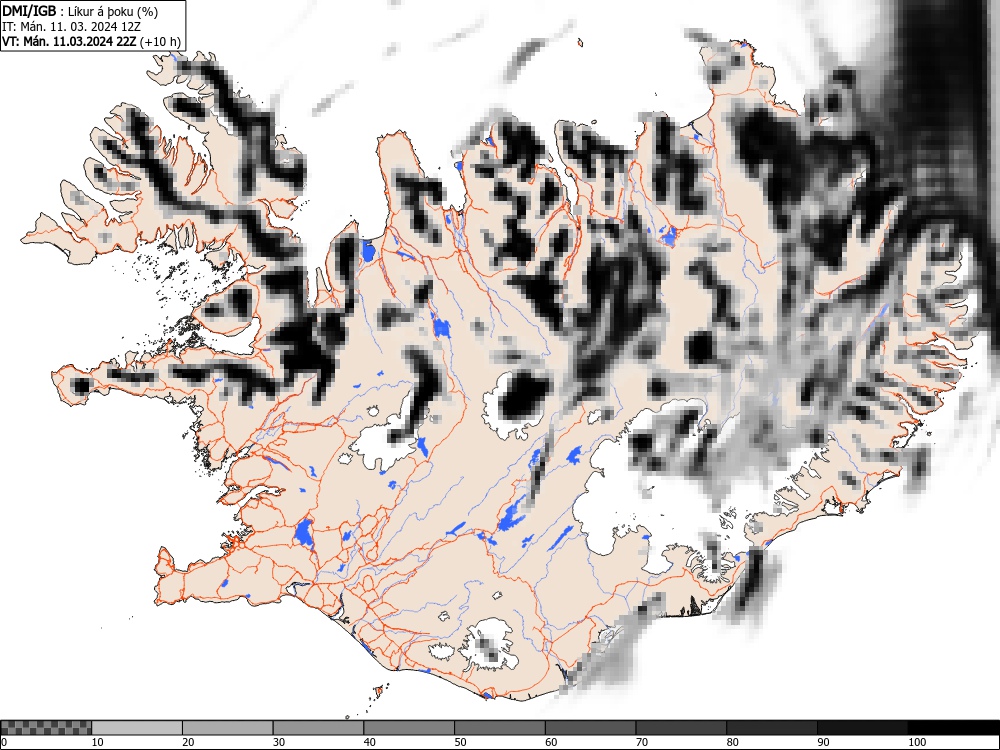Click the legend label '50'

click(x=460, y=742)
